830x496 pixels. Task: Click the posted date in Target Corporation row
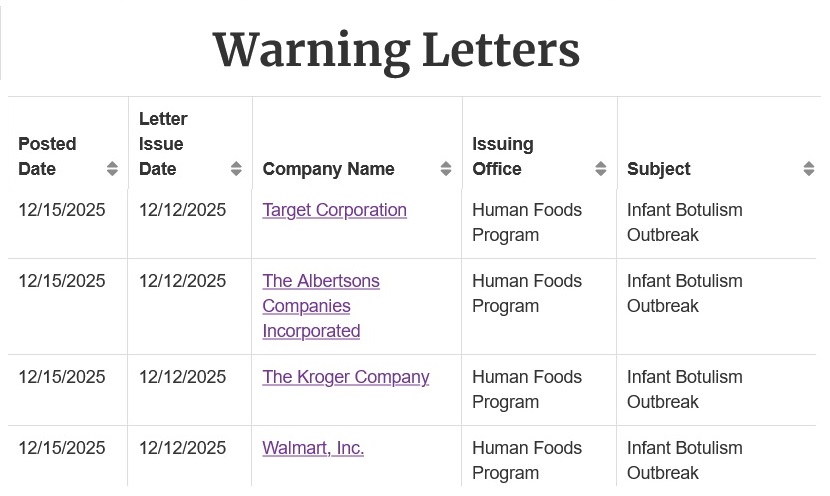(61, 210)
